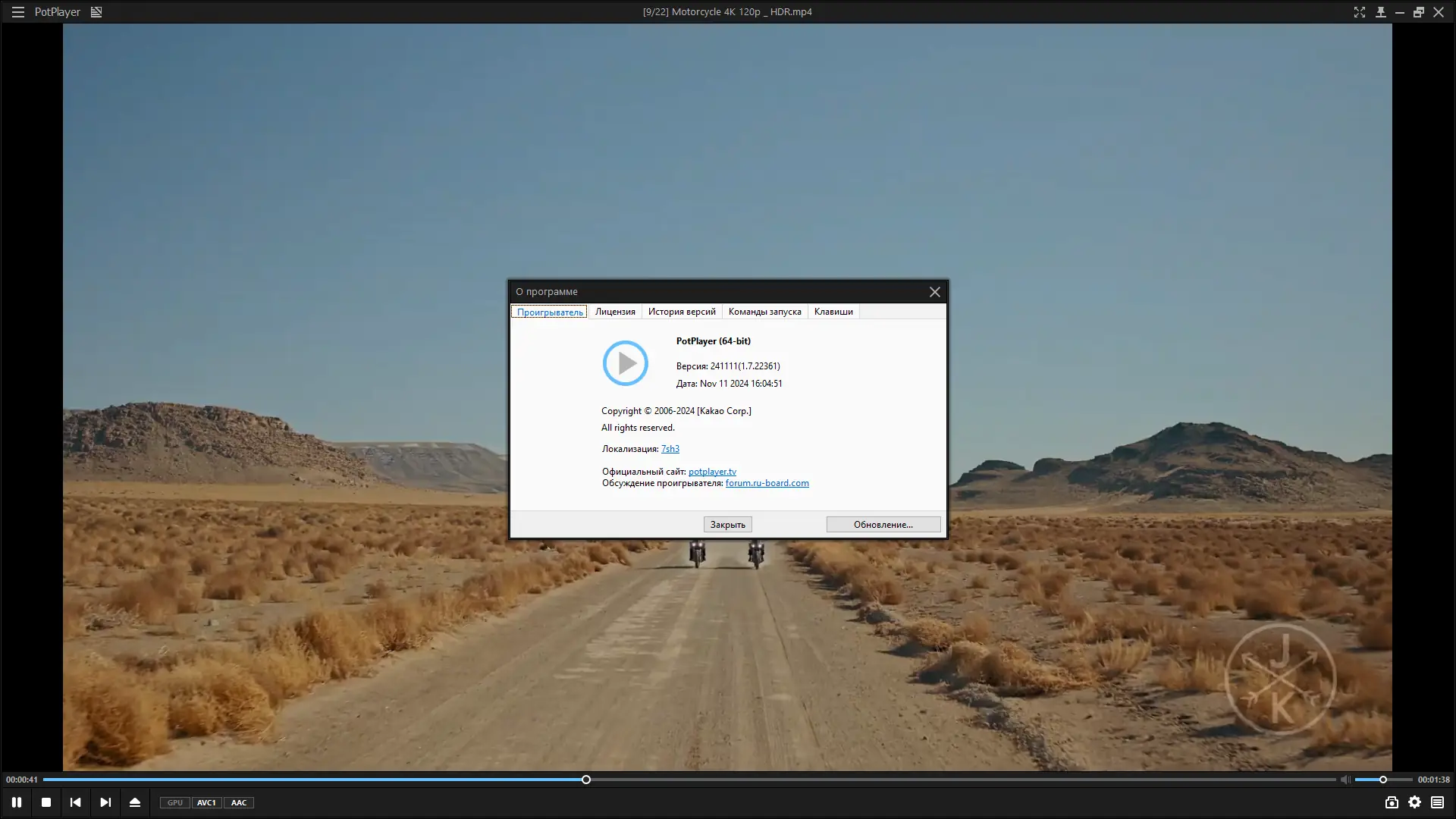Switch to the Лицензия tab
The width and height of the screenshot is (1456, 819).
(x=615, y=312)
